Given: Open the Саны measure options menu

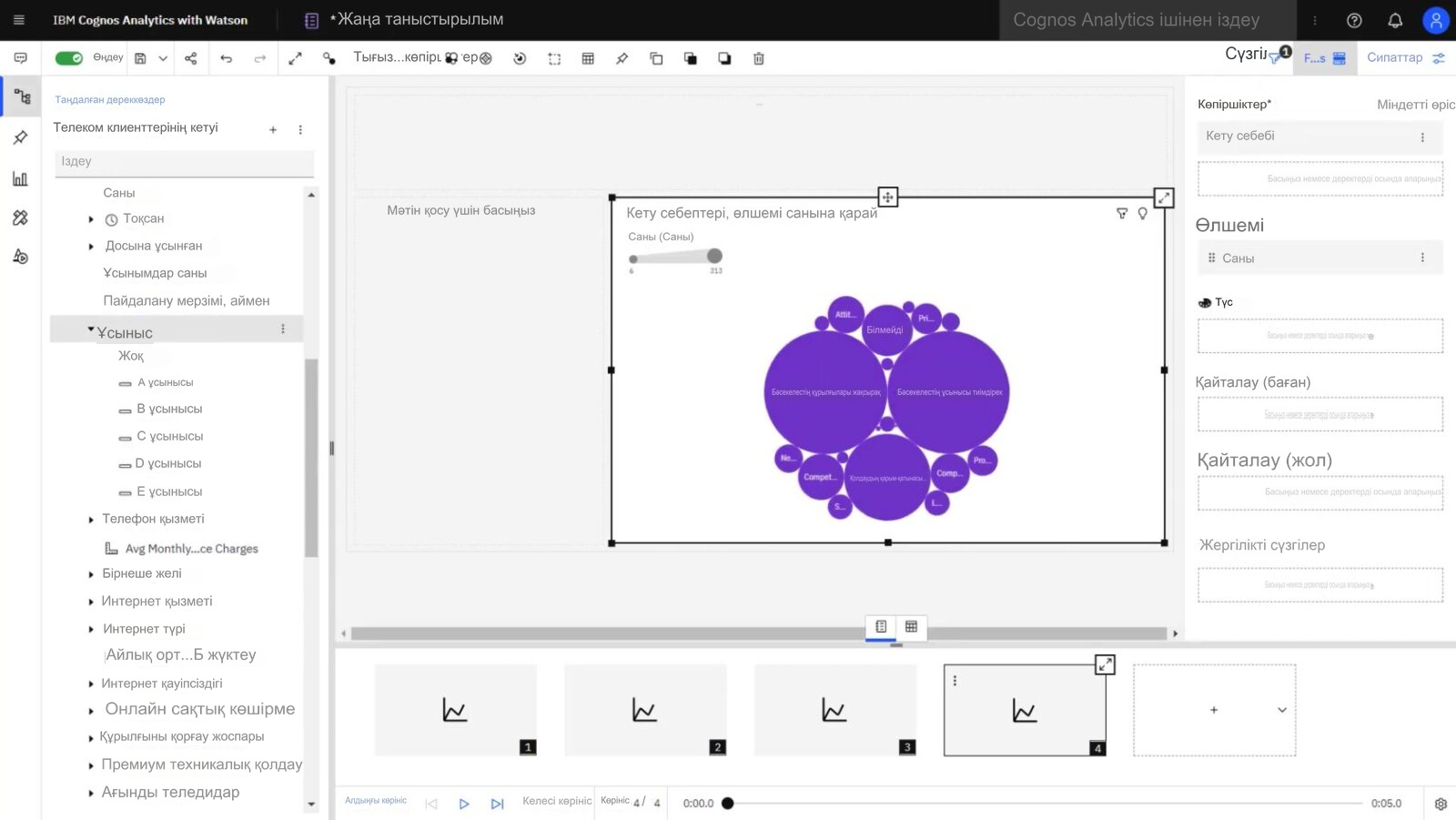Looking at the screenshot, I should pos(1422,258).
